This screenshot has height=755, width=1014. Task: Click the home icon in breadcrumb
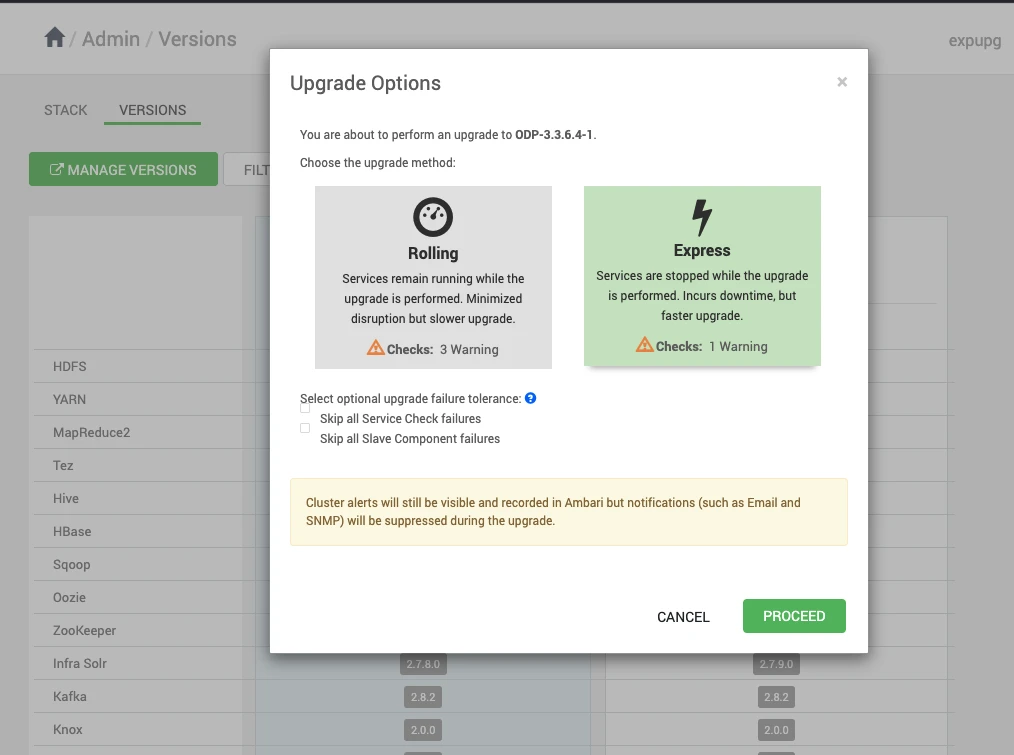tap(55, 38)
